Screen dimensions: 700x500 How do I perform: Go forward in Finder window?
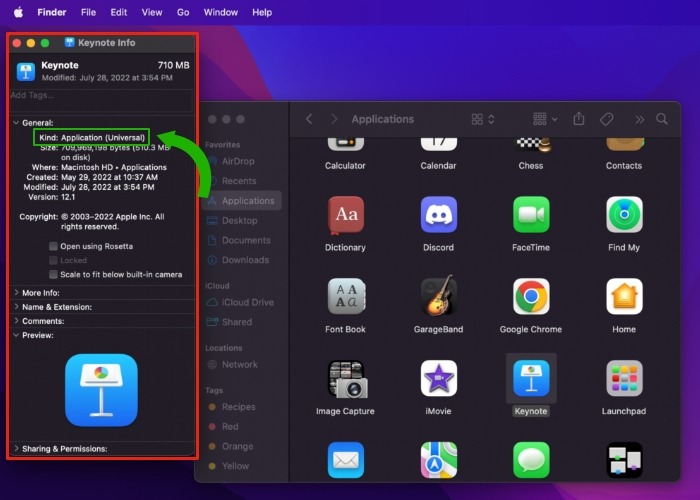333,119
